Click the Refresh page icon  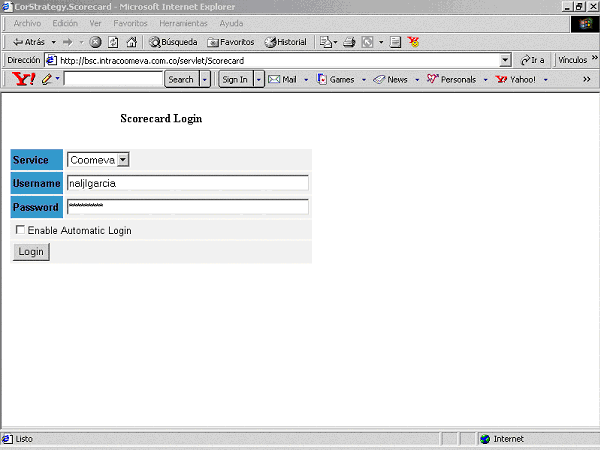[x=113, y=42]
